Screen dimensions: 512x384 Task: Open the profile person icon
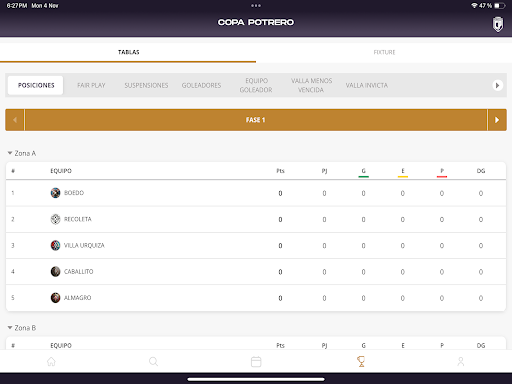pyautogui.click(x=461, y=361)
